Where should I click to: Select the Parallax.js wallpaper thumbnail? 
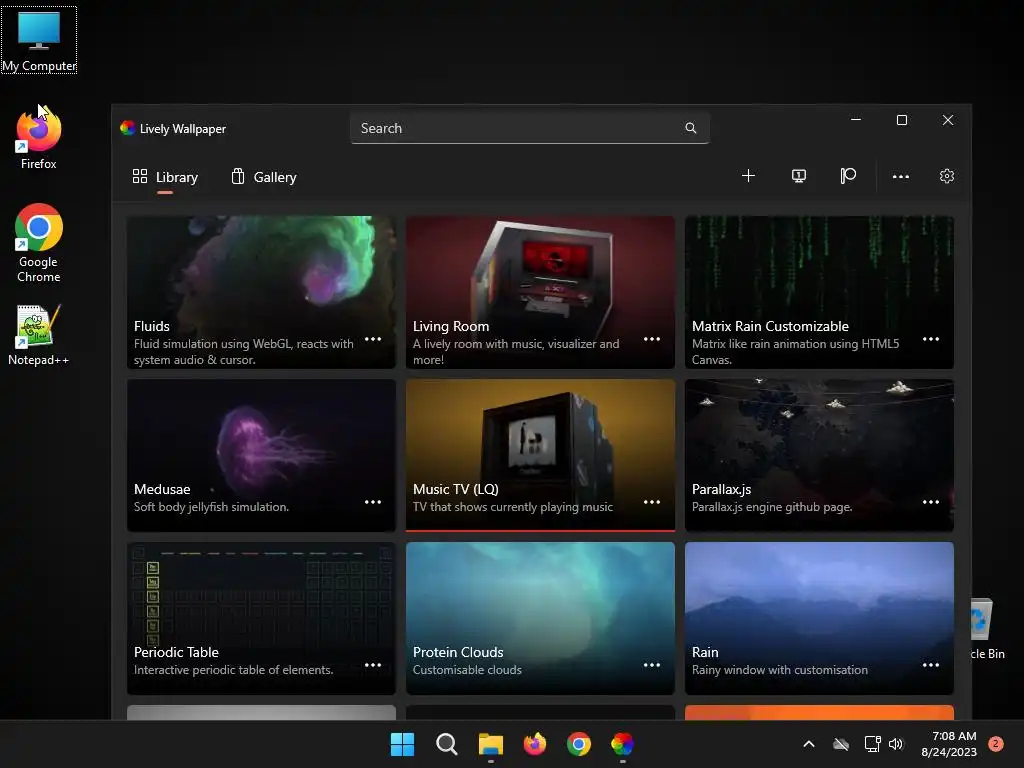click(x=819, y=455)
